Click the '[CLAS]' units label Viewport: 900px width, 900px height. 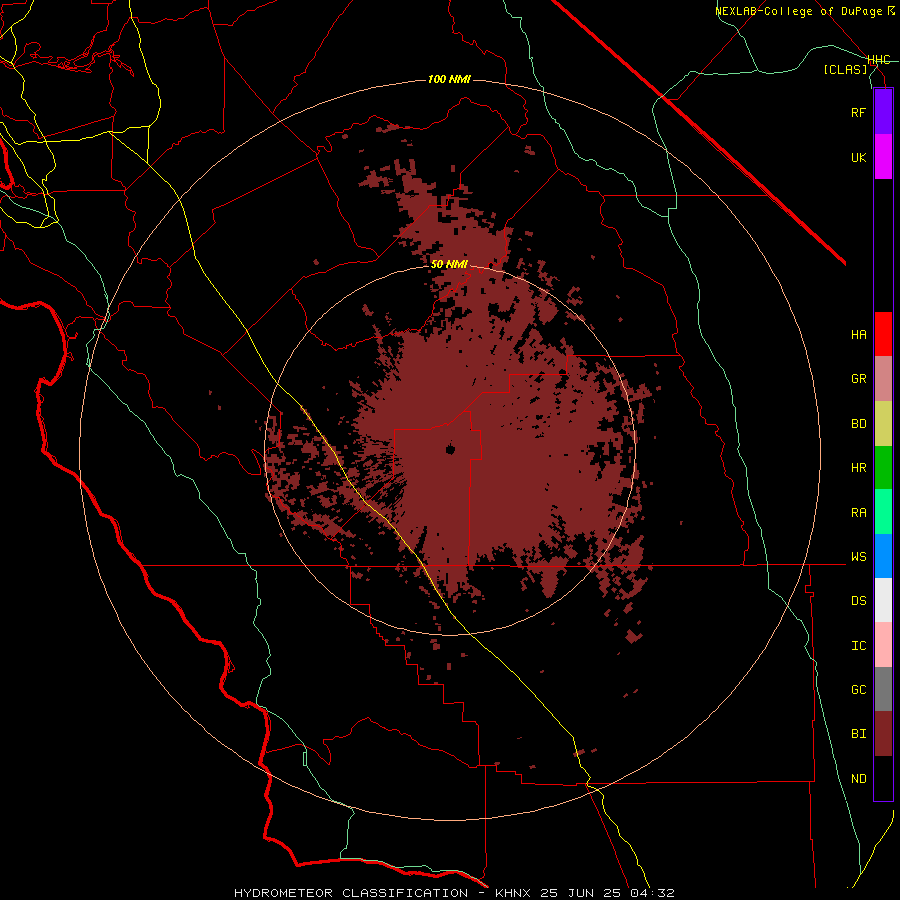(845, 70)
